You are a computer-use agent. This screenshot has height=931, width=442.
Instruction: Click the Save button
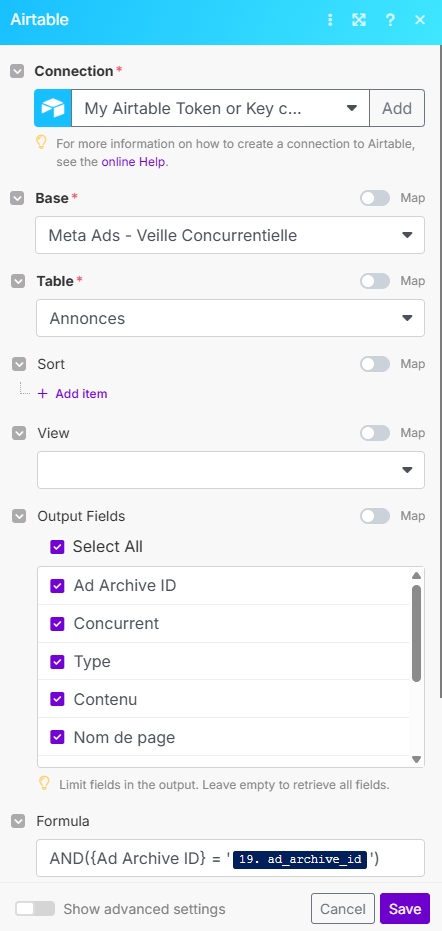point(405,908)
